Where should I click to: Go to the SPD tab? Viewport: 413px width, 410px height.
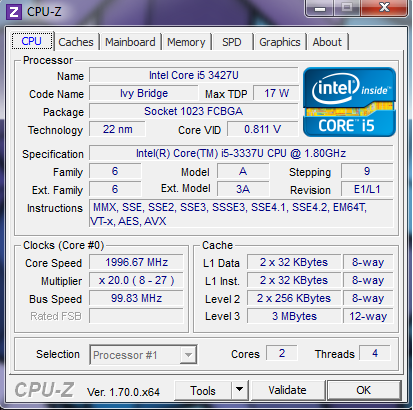tap(232, 42)
